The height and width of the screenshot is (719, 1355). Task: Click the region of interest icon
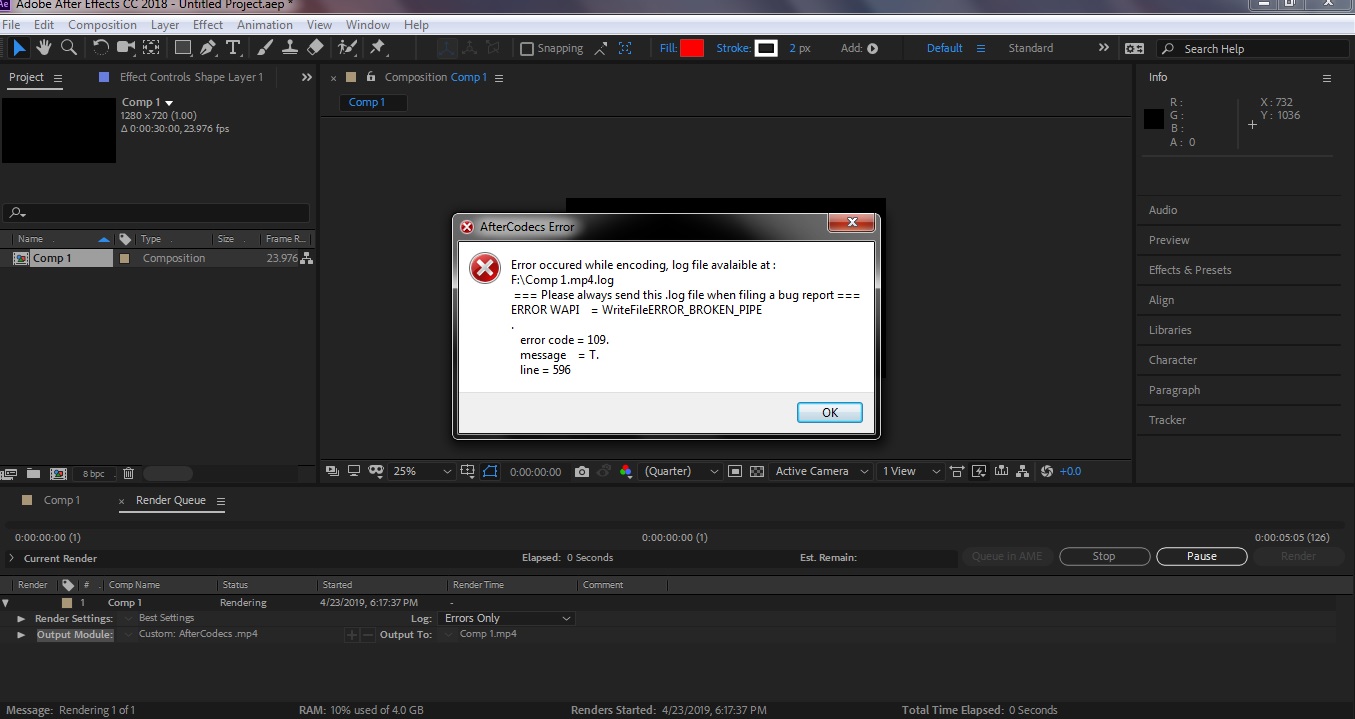pos(735,471)
